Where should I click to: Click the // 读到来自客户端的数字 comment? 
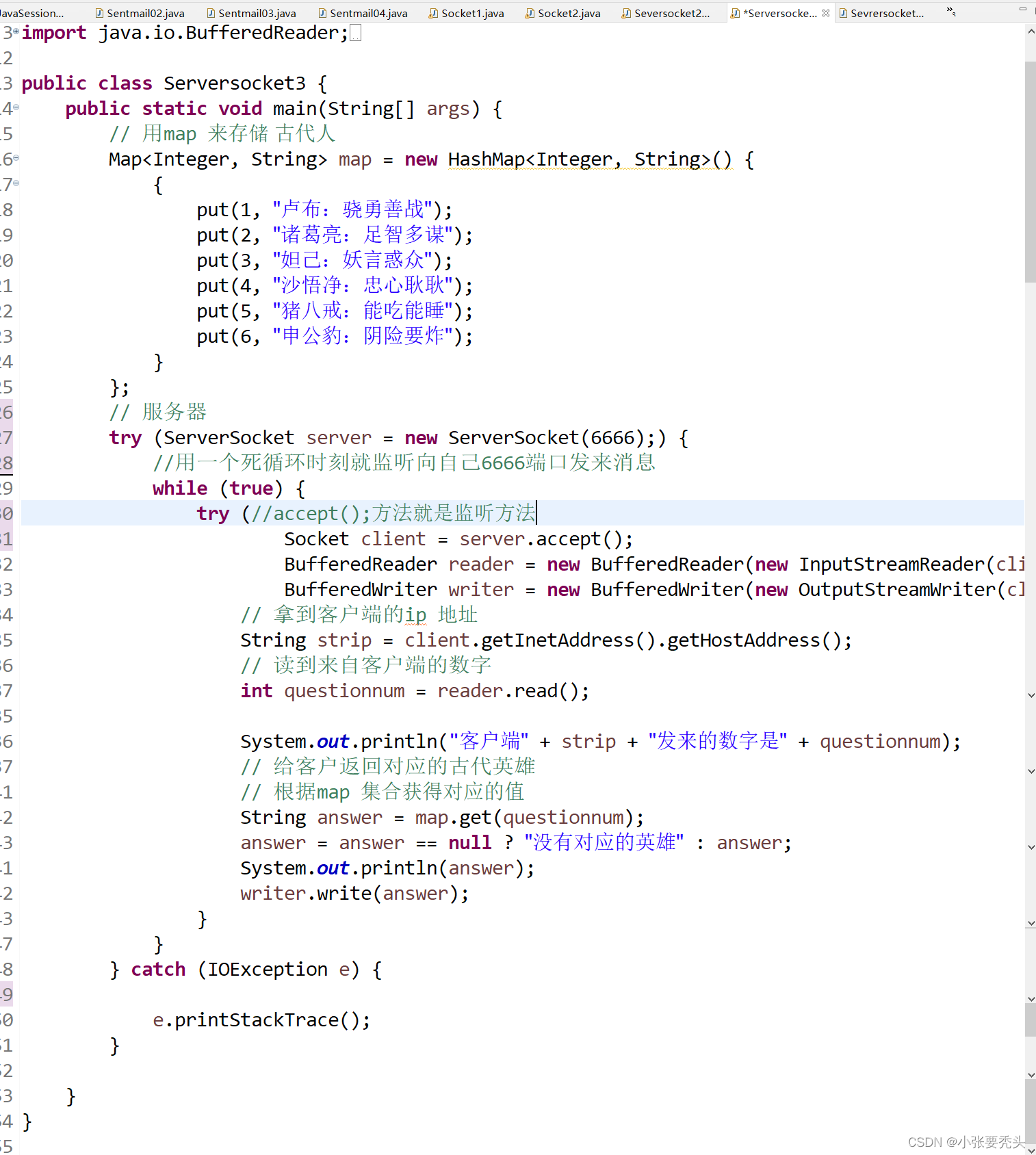coord(366,666)
